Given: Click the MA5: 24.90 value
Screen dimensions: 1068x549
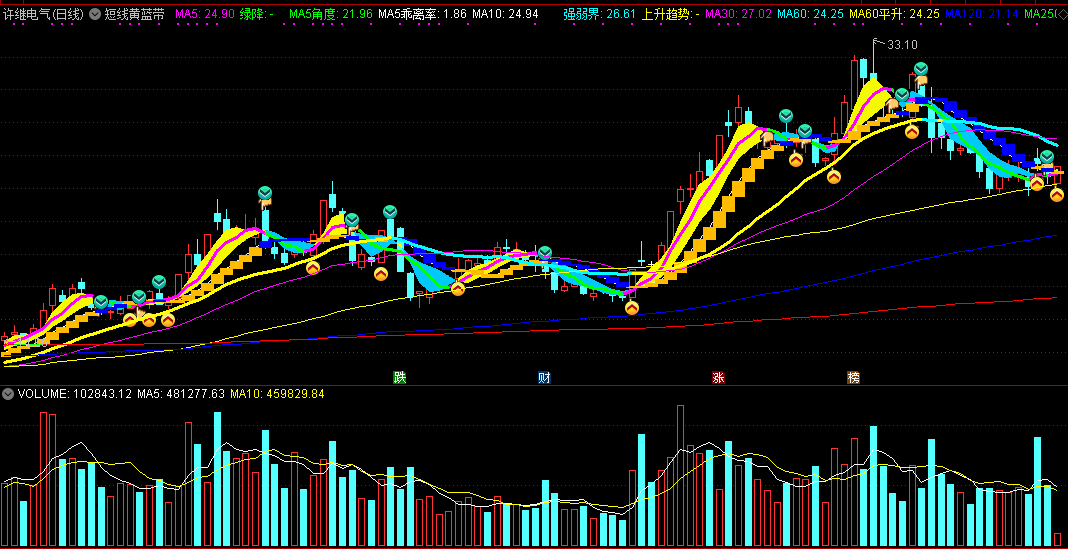Looking at the screenshot, I should [x=206, y=14].
